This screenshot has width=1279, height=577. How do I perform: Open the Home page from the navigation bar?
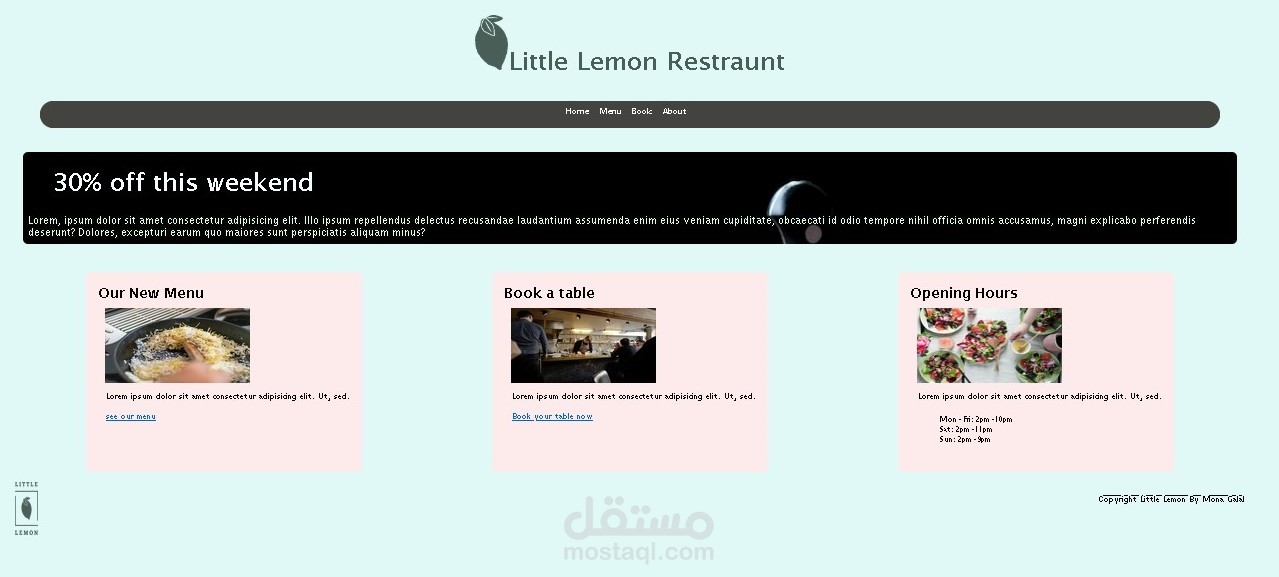tap(577, 111)
